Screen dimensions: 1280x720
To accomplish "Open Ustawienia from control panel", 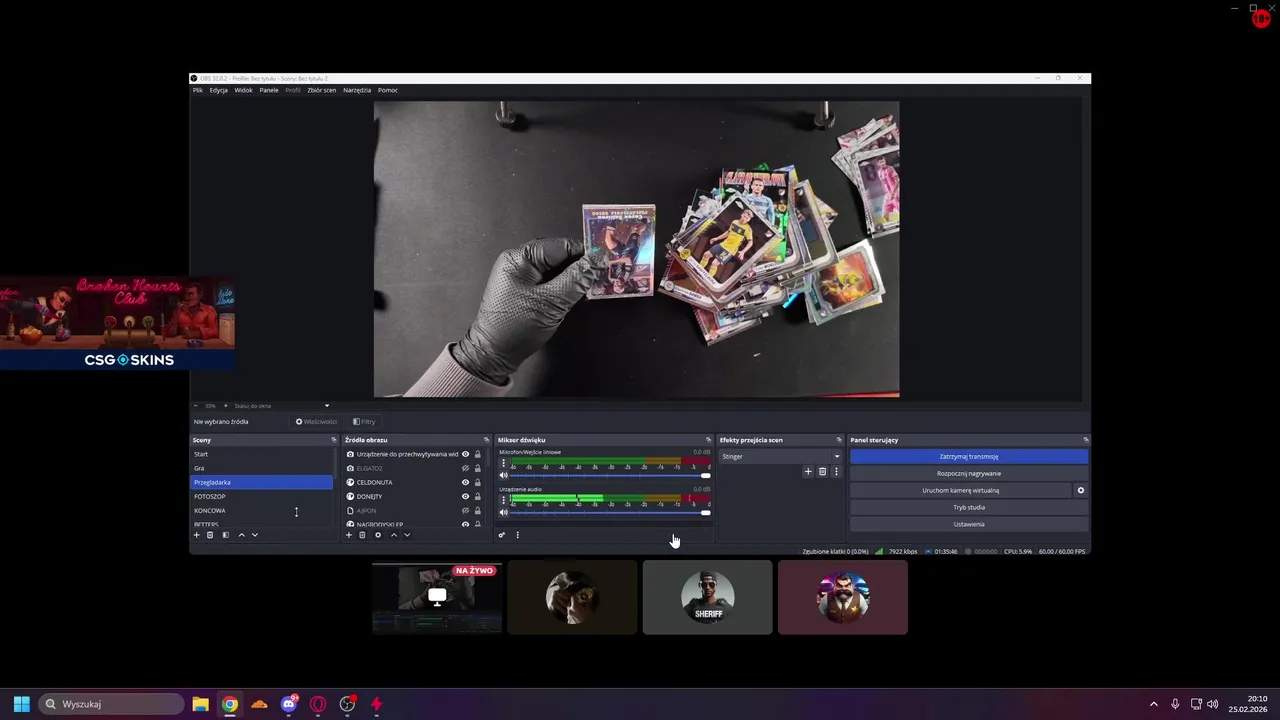I will click(x=969, y=524).
